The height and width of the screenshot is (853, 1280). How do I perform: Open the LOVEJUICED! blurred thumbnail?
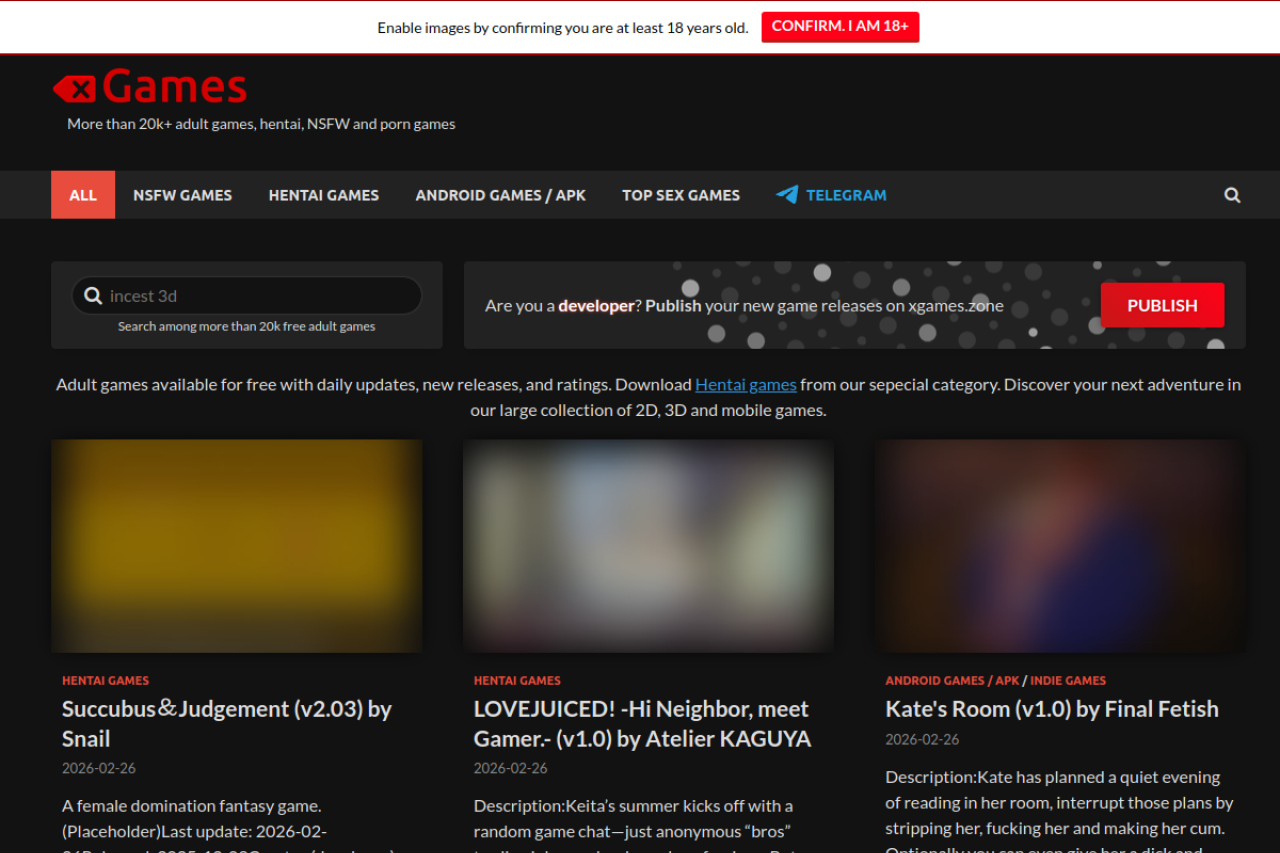click(x=648, y=546)
